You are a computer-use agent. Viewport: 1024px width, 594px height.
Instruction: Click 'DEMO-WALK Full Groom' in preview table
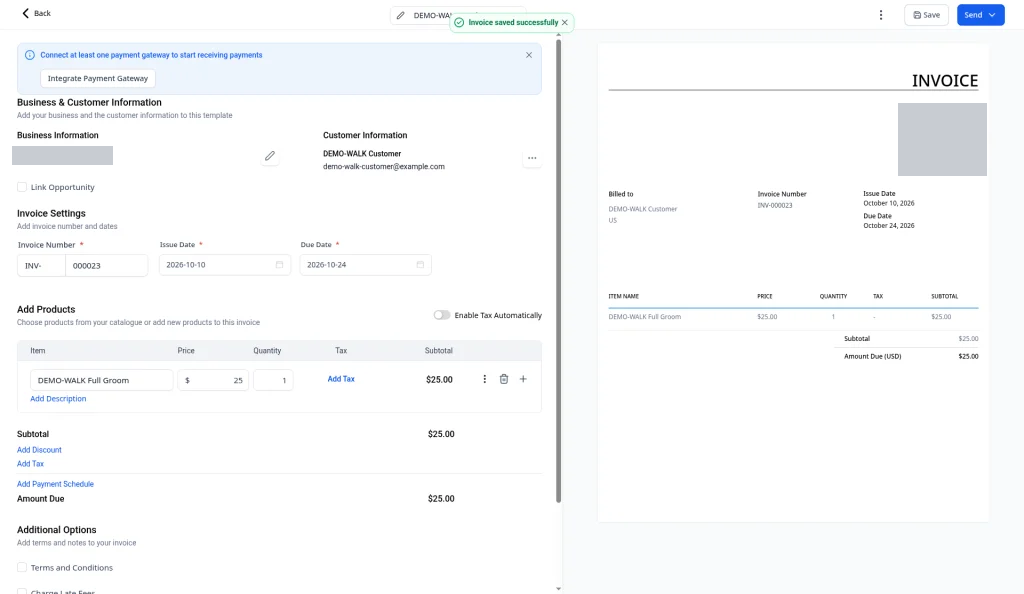(645, 317)
